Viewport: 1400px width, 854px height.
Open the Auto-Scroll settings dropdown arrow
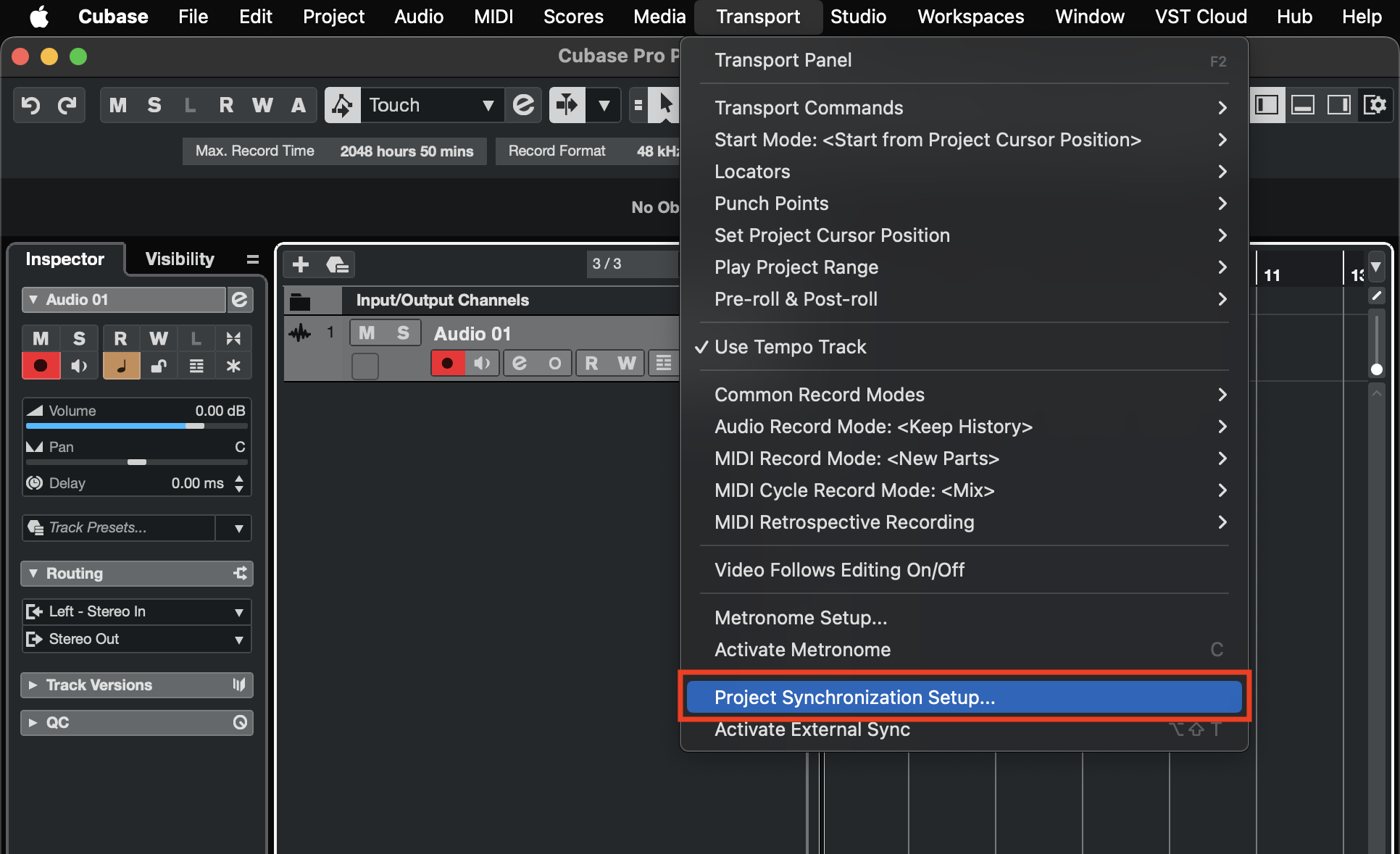click(x=604, y=106)
